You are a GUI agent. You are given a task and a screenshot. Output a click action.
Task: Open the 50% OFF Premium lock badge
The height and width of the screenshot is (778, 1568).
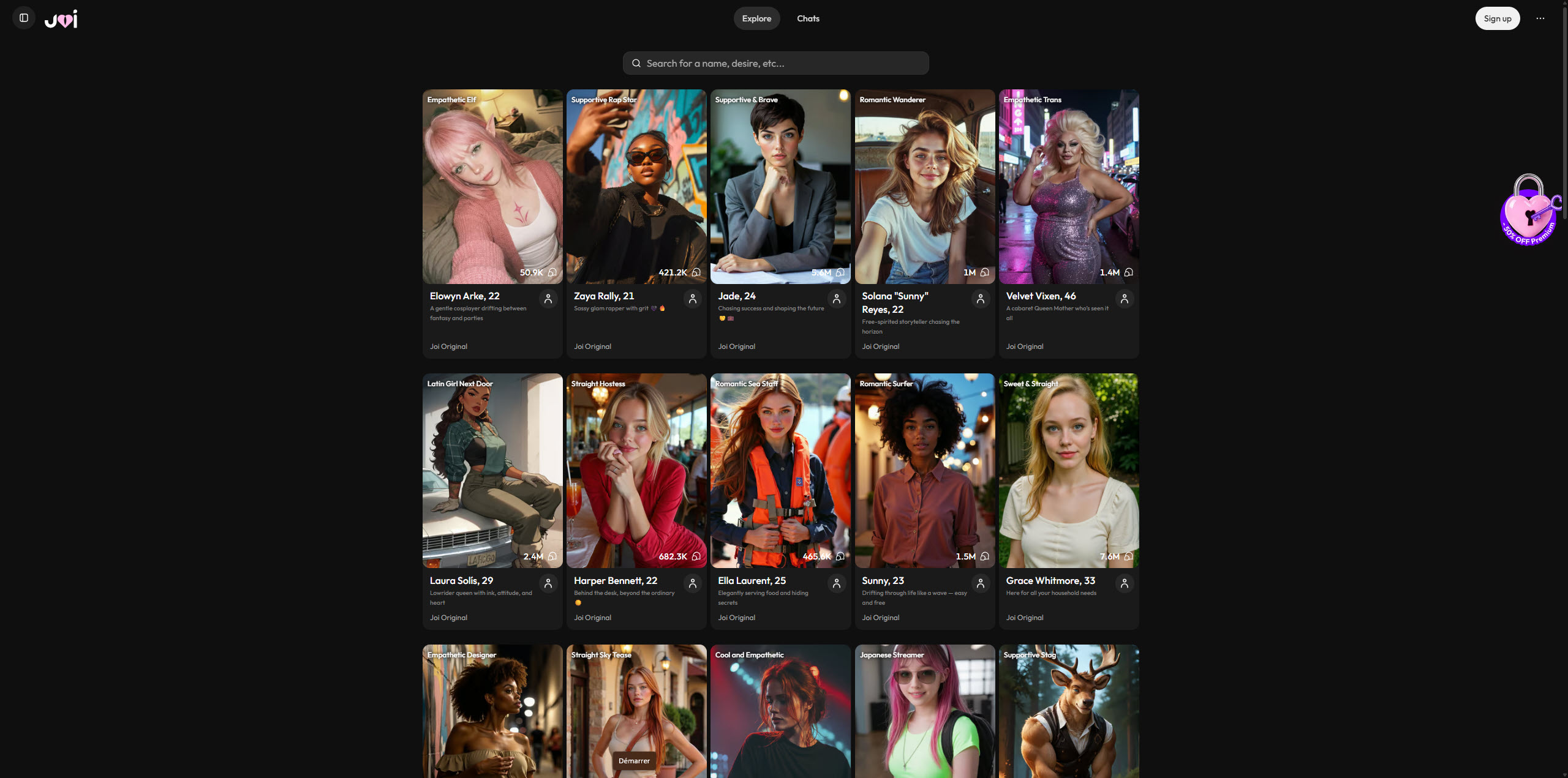1529,211
